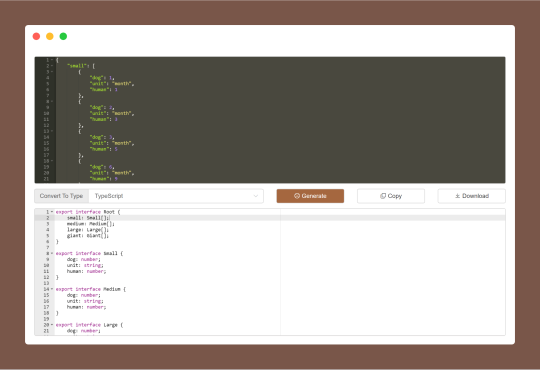Click line number 12 in JSON editor gutter
540x370 pixels.
[x=46, y=125]
